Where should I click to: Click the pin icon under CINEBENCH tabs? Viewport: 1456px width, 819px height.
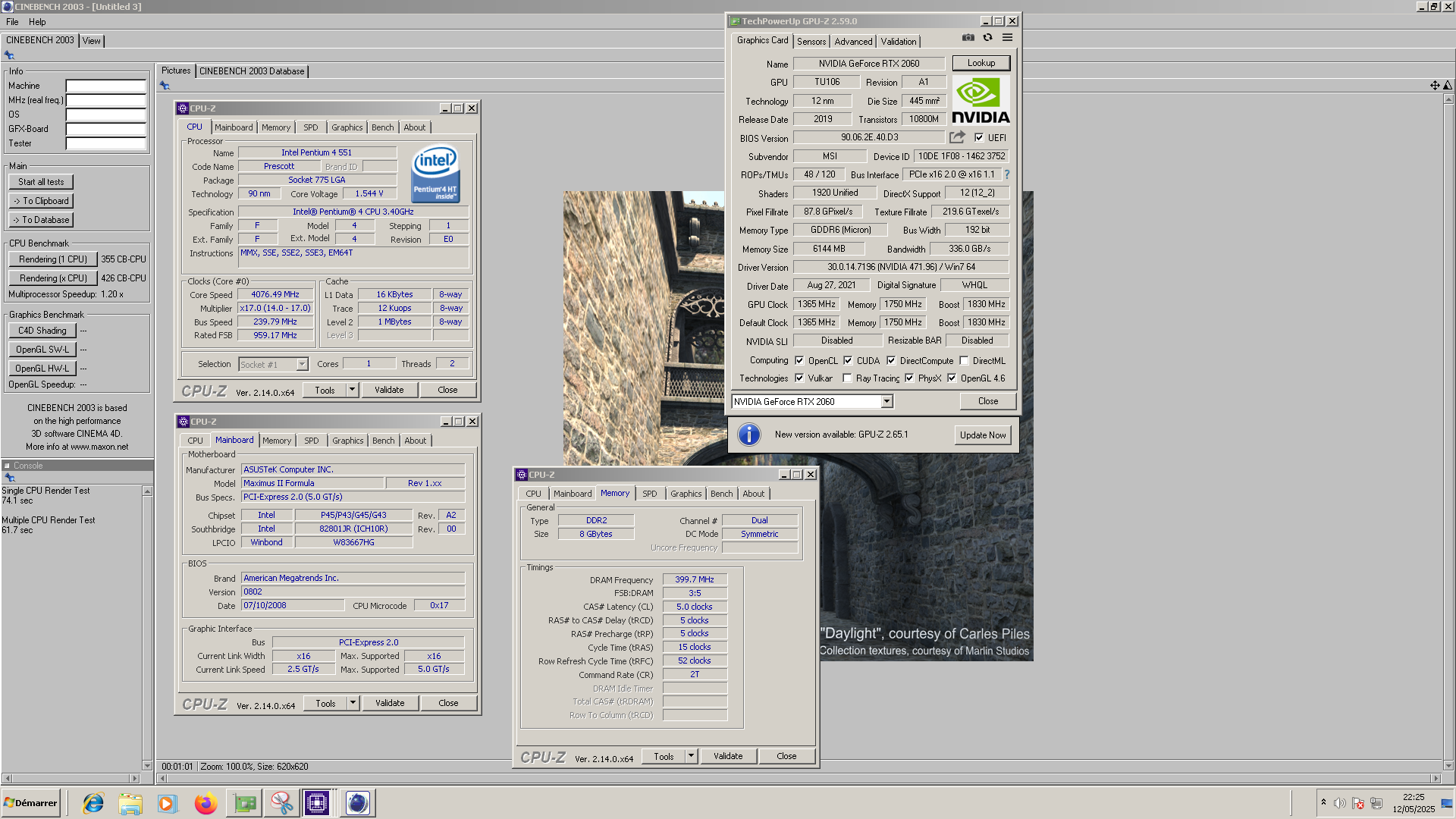pos(9,55)
